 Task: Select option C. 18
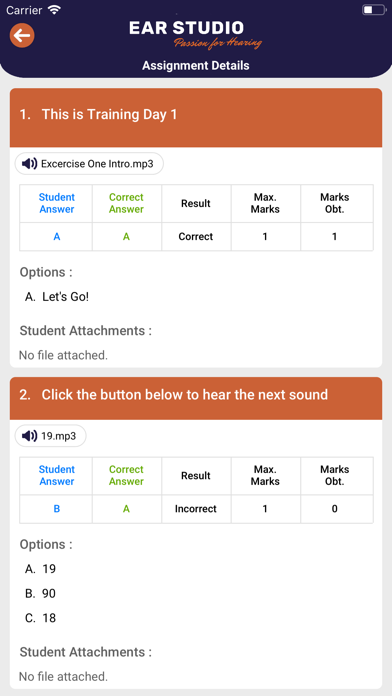[40, 618]
